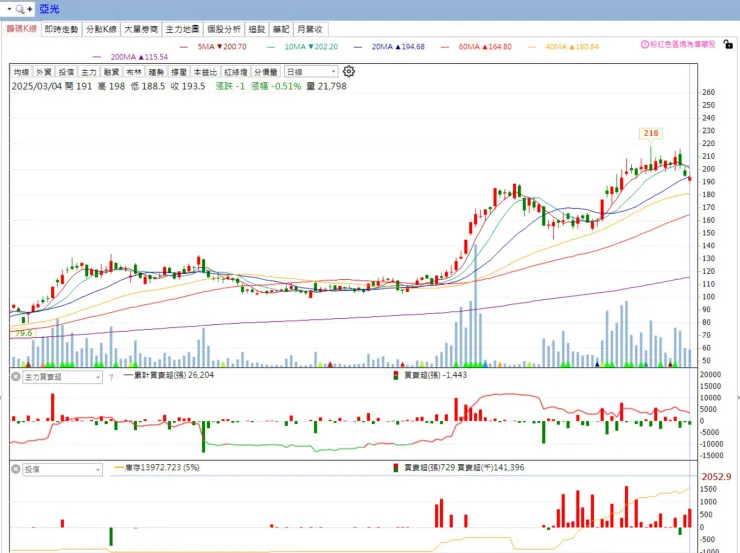Switch to the 主力地圖 tab
740x553 pixels.
tap(182, 29)
